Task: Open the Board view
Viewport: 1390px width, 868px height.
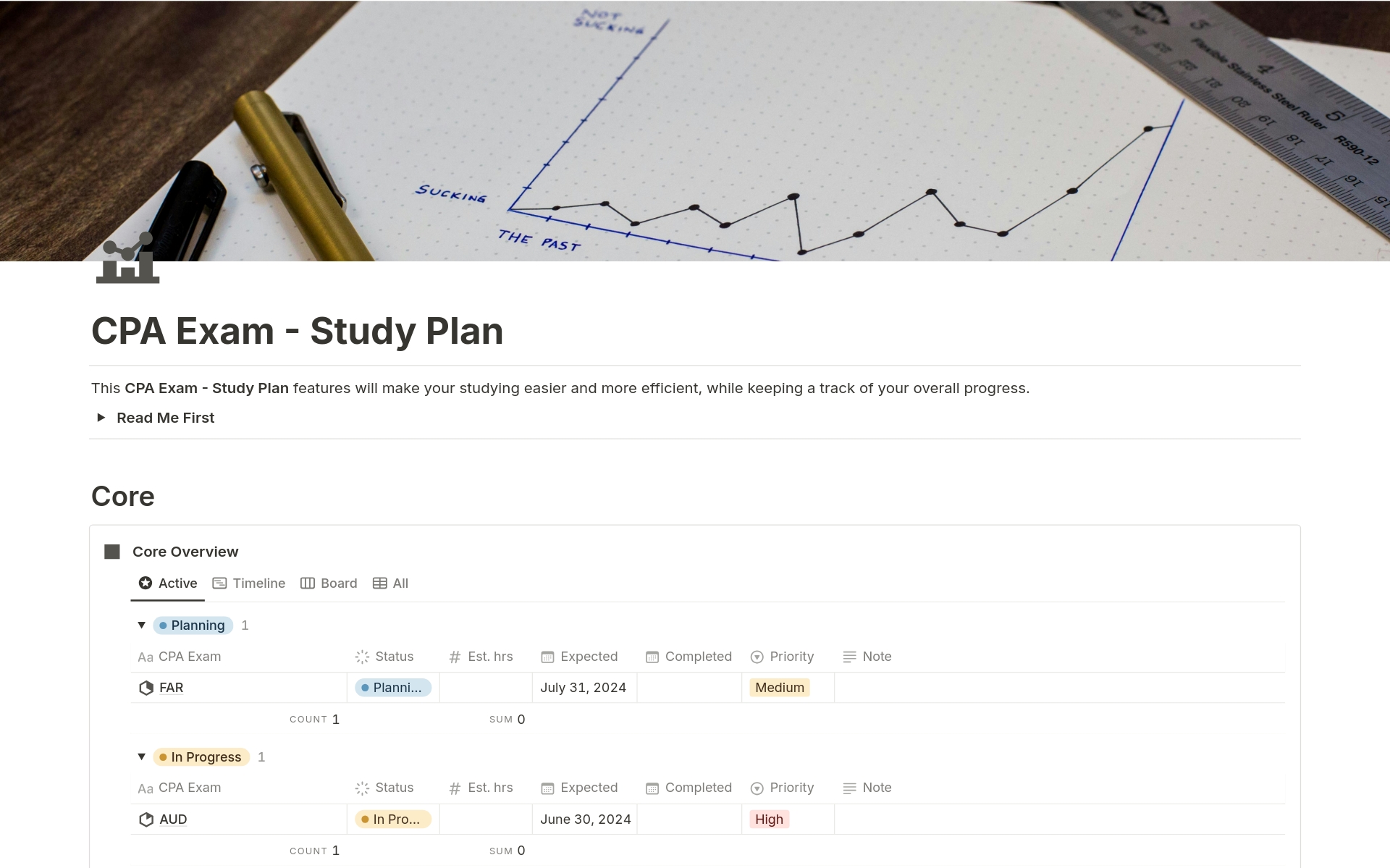Action: coord(337,583)
